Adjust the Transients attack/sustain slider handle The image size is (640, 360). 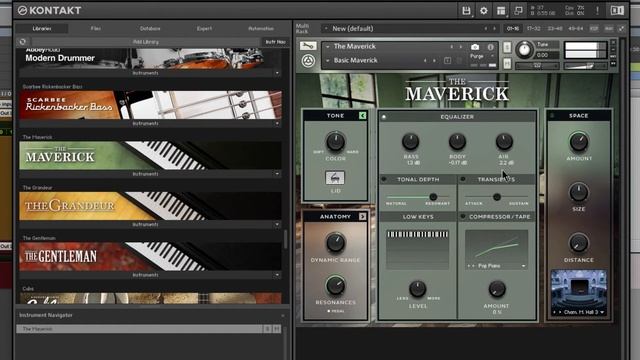tap(497, 197)
